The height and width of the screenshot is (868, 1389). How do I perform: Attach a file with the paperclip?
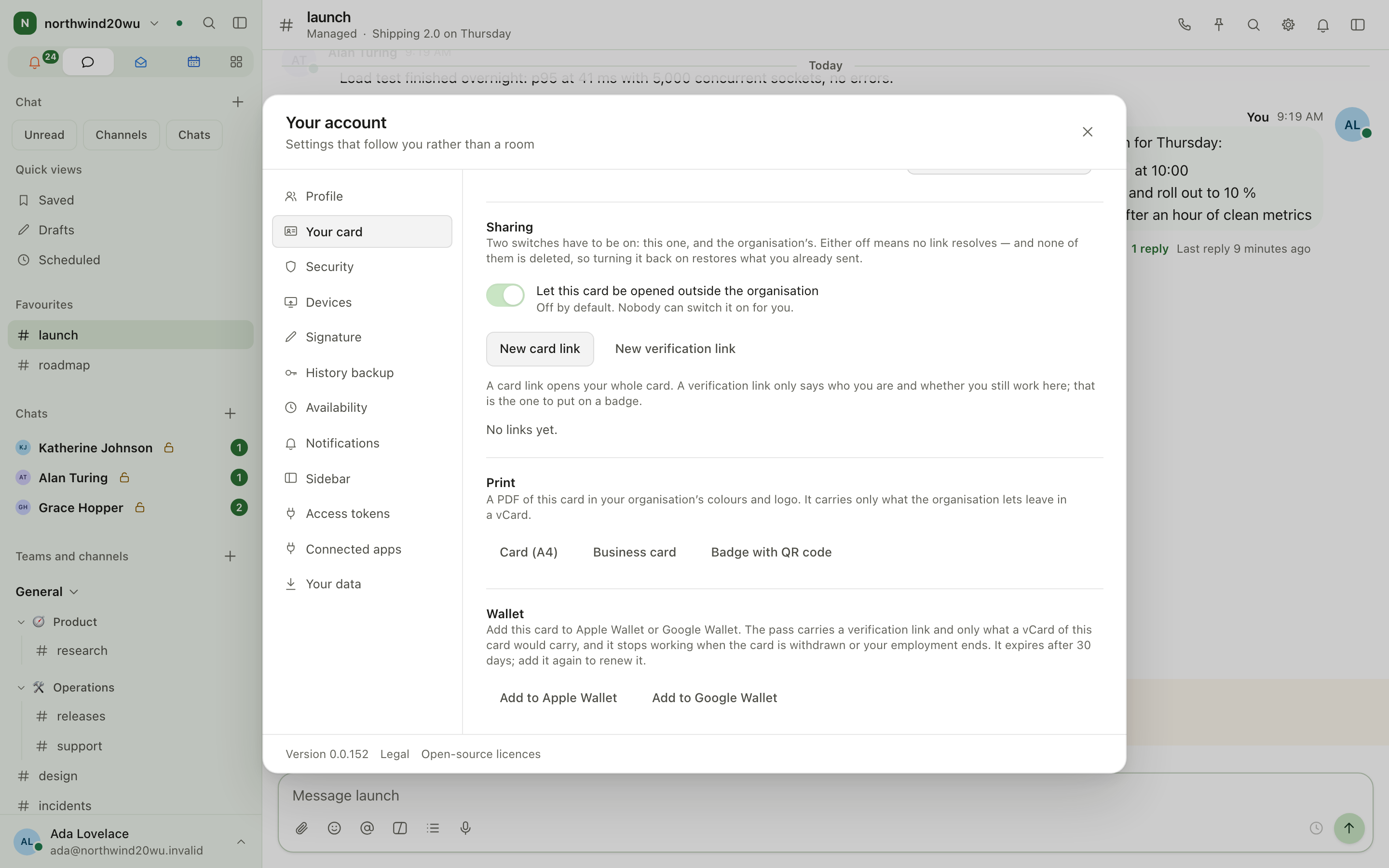click(301, 828)
